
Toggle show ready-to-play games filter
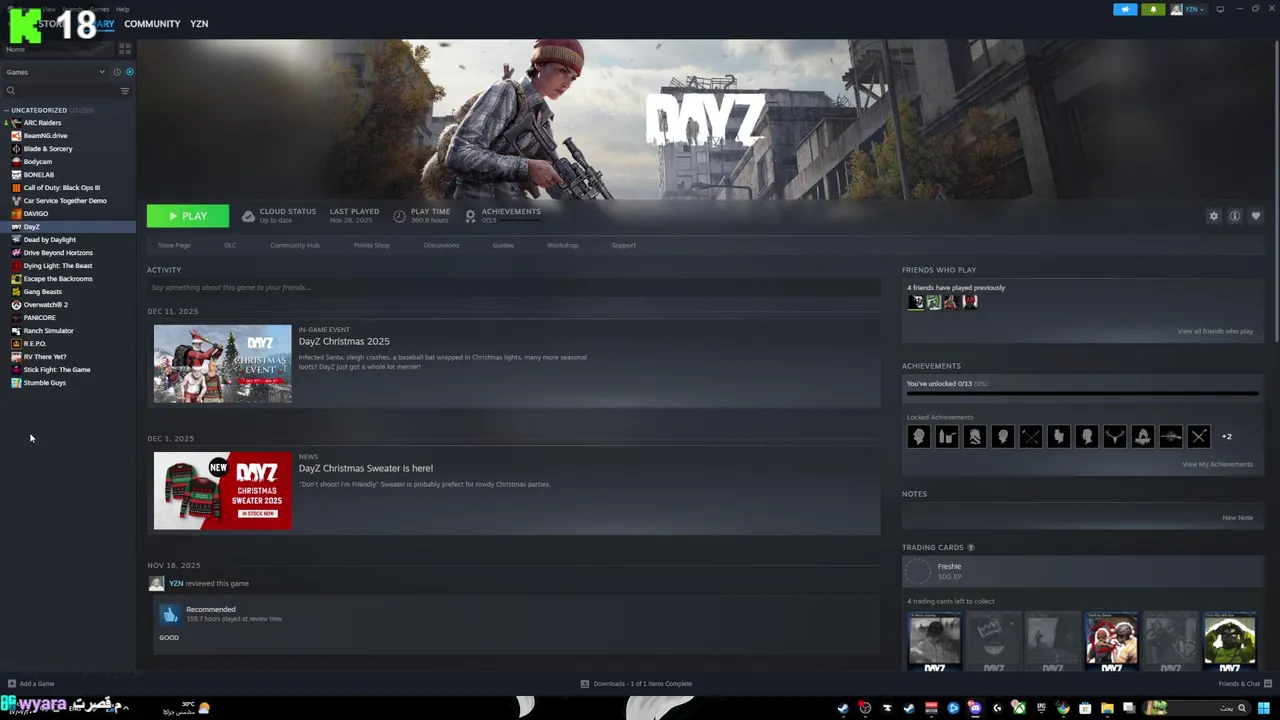click(130, 72)
